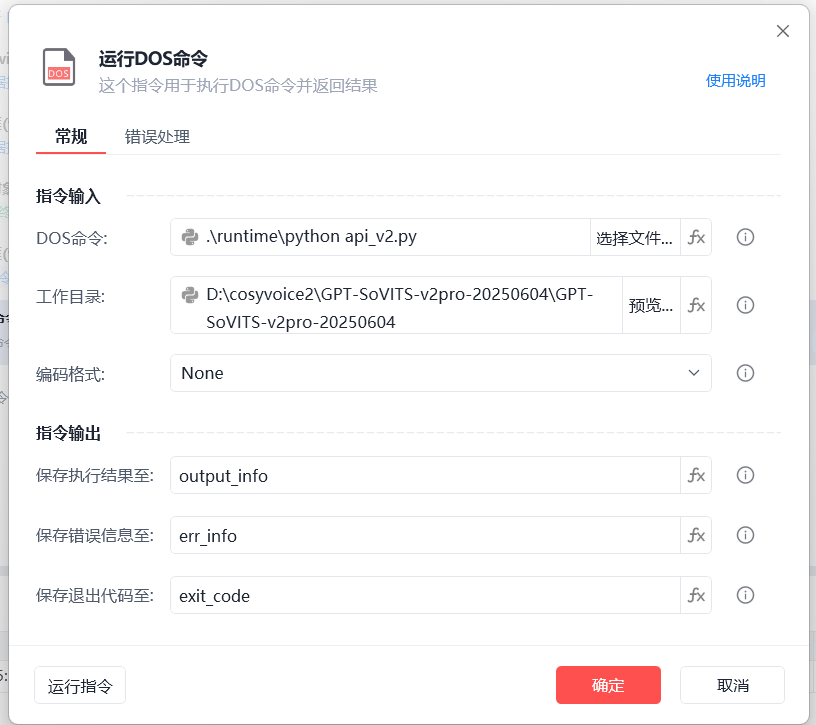This screenshot has height=725, width=816.
Task: Click the fx icon beside exit_code
Action: [696, 595]
